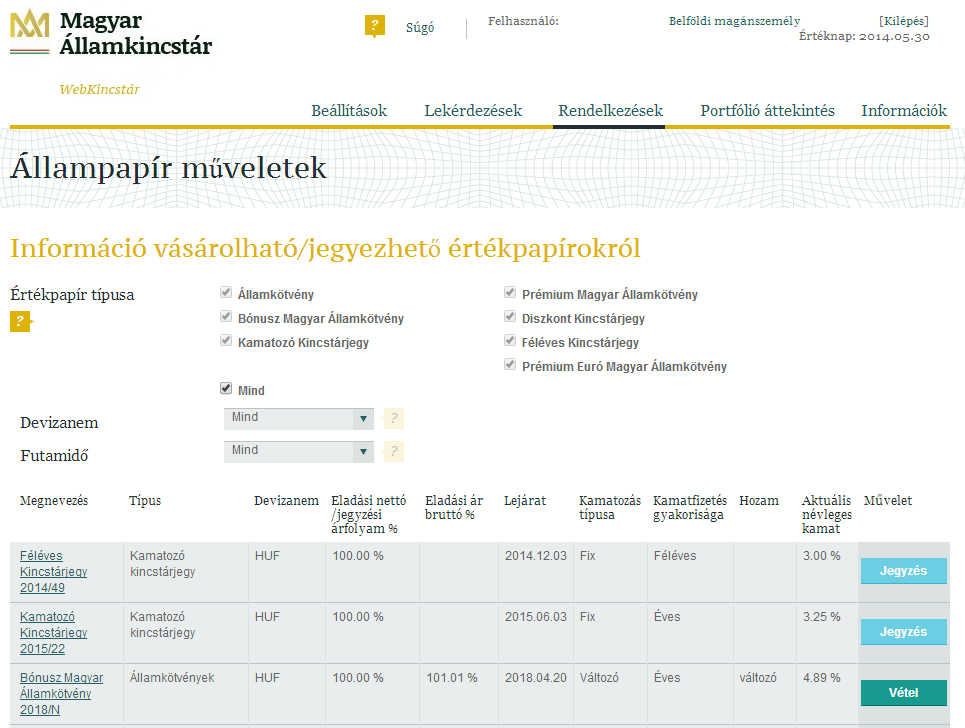The height and width of the screenshot is (728, 965).
Task: Click the Művelet column header
Action: coord(887,501)
